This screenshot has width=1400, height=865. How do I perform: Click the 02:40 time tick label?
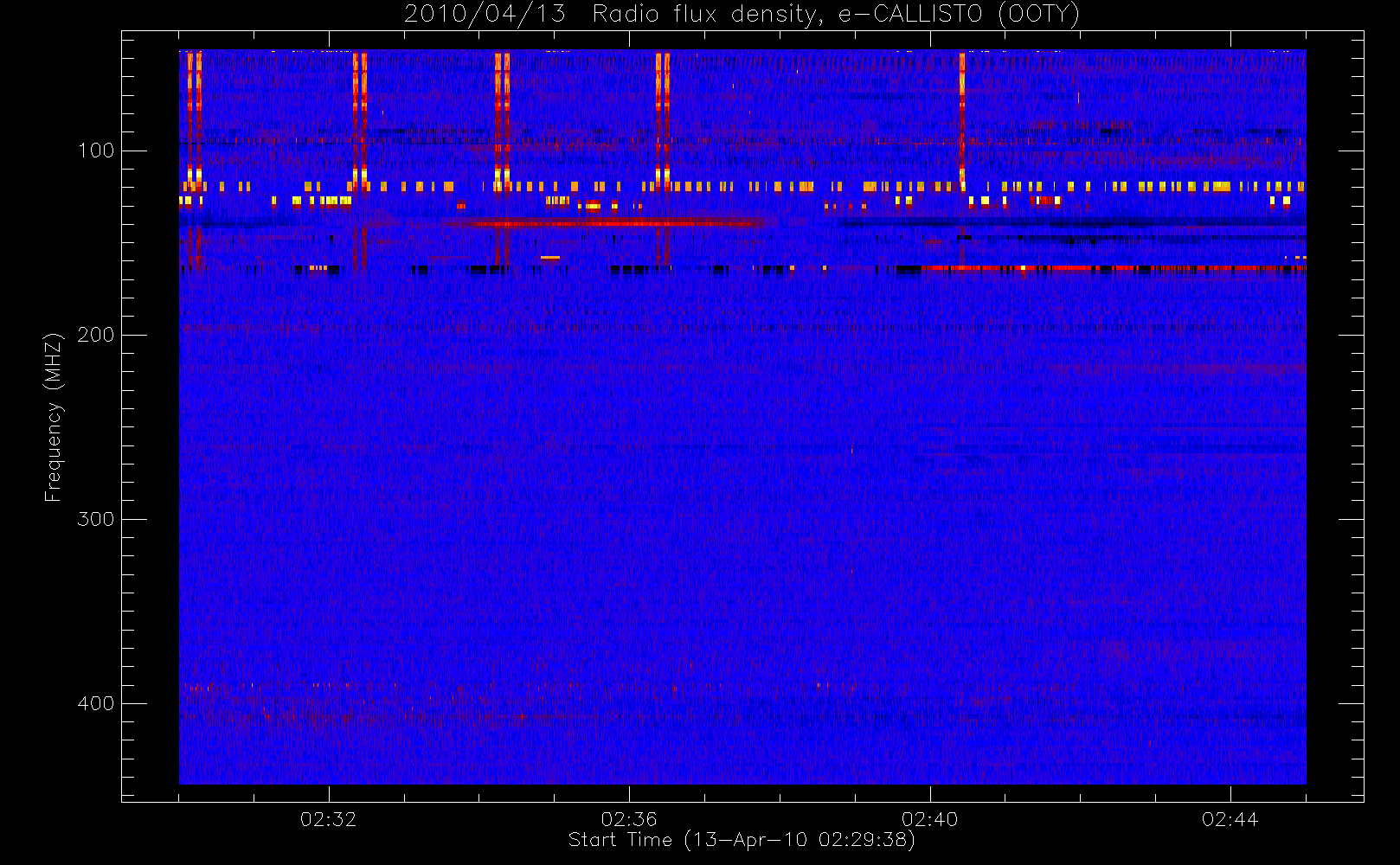(x=930, y=819)
